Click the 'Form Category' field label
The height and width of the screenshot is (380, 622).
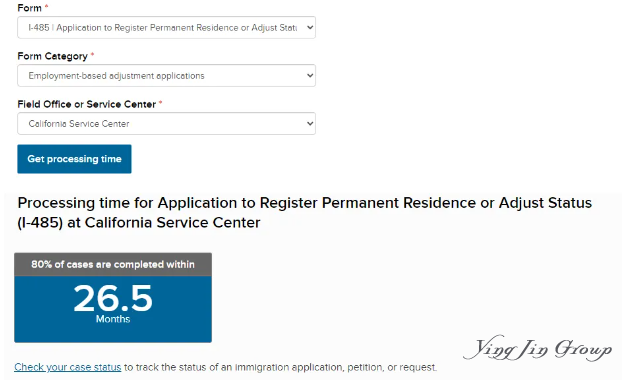point(52,56)
